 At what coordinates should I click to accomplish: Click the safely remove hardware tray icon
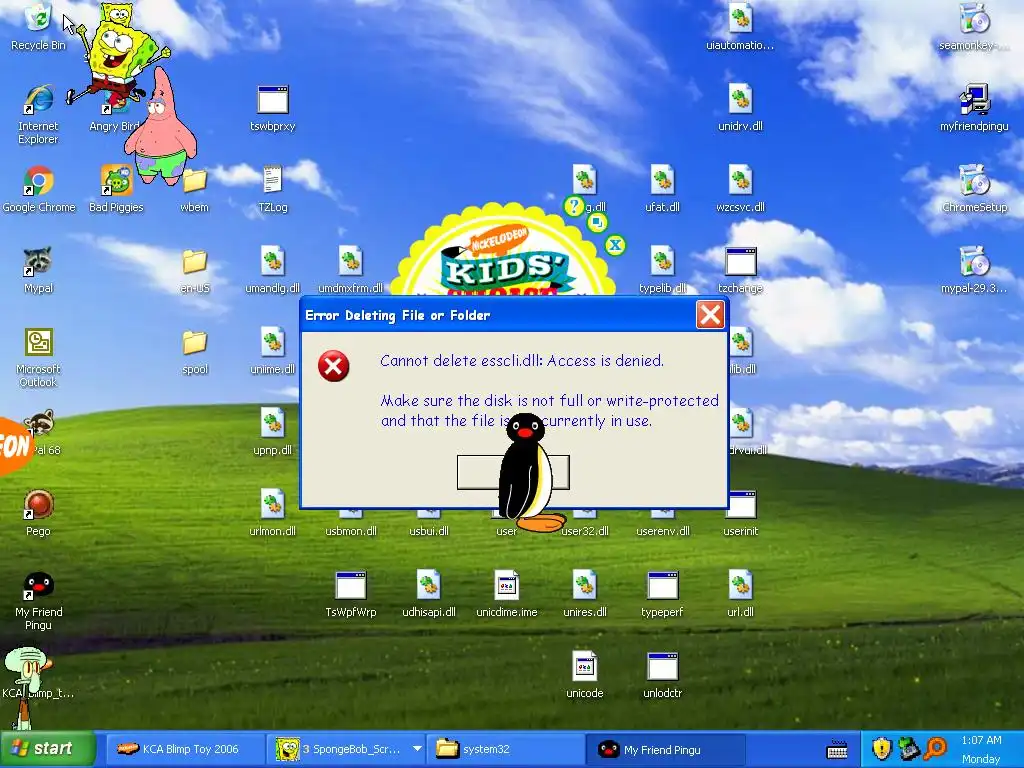coord(909,748)
